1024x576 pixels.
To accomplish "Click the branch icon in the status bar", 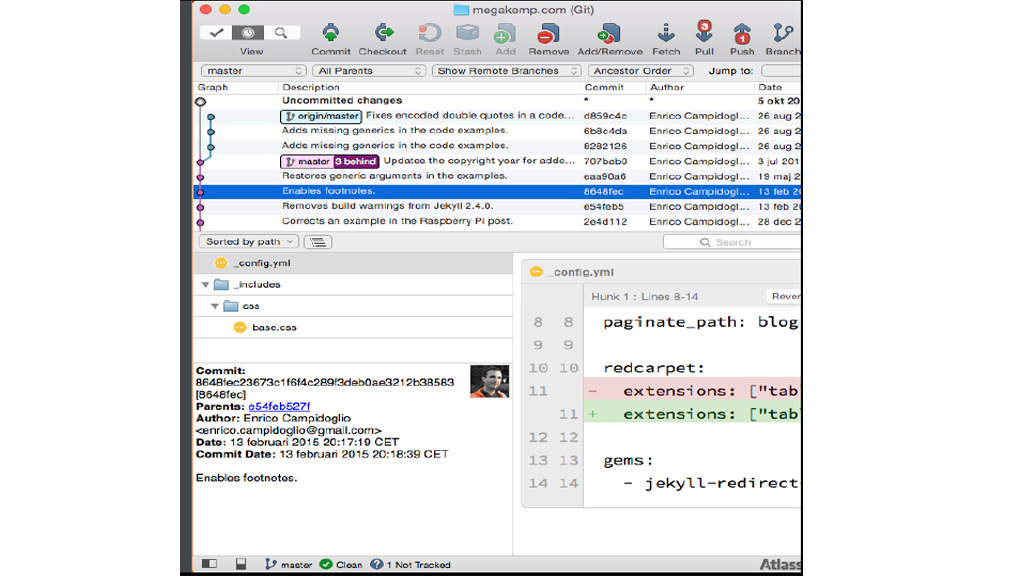I will tap(270, 564).
